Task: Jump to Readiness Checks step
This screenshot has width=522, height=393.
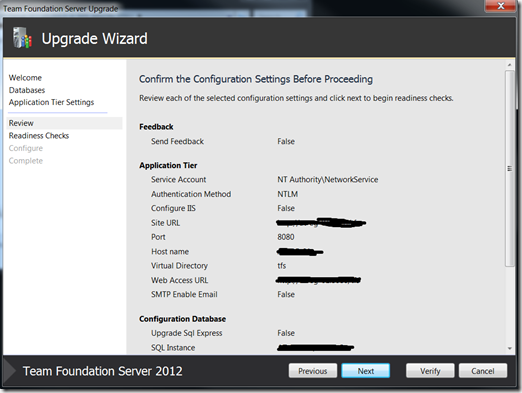Action: click(x=39, y=136)
